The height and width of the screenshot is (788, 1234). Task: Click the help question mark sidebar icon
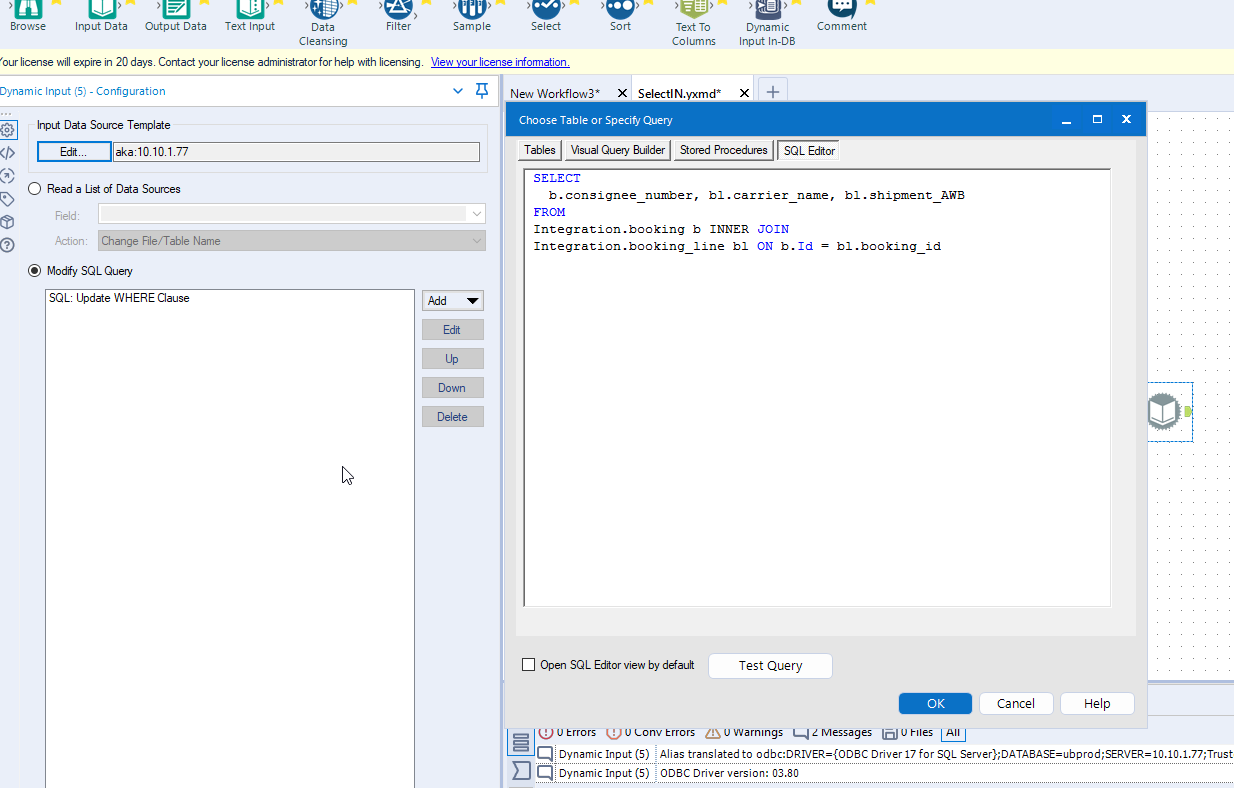(x=8, y=245)
